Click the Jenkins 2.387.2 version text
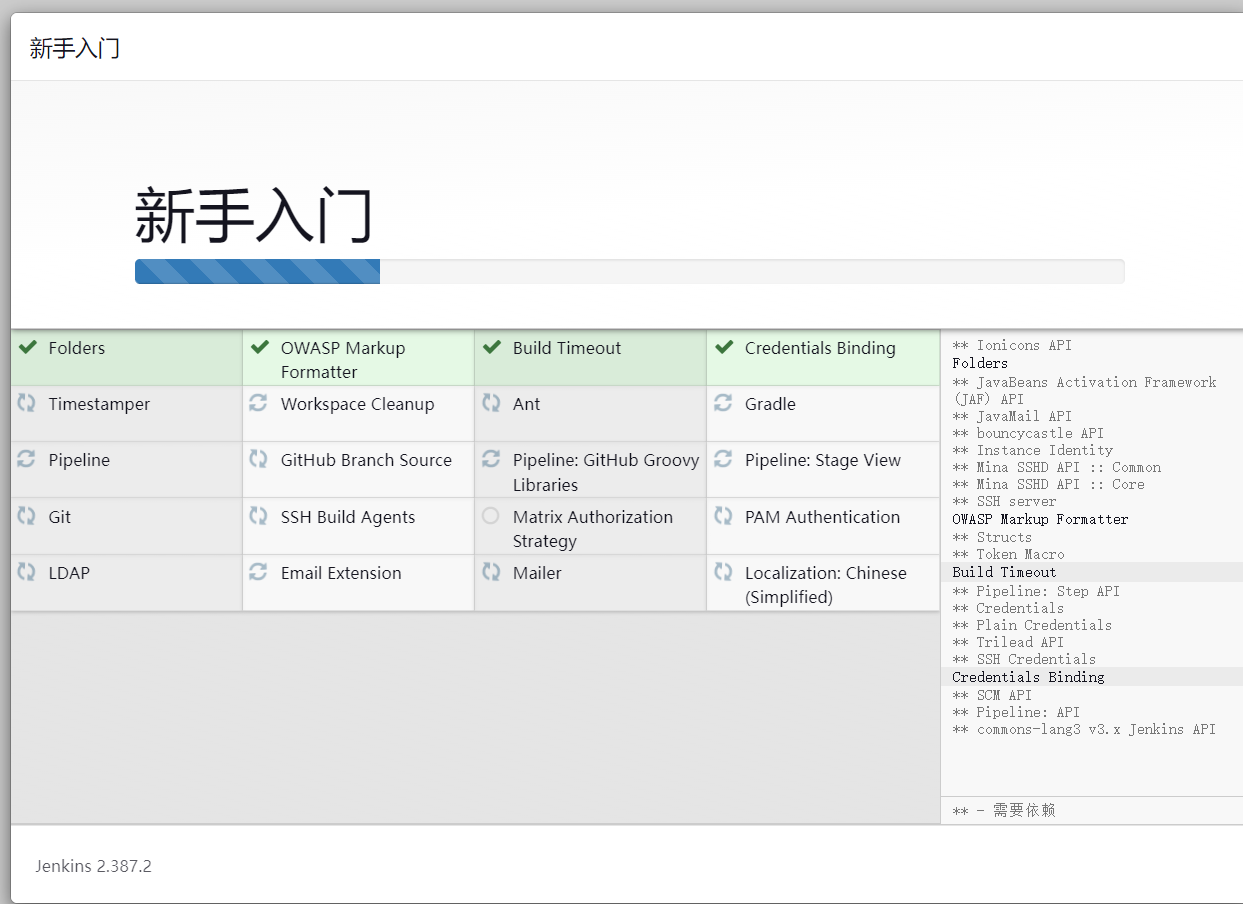The width and height of the screenshot is (1243, 904). (x=93, y=866)
